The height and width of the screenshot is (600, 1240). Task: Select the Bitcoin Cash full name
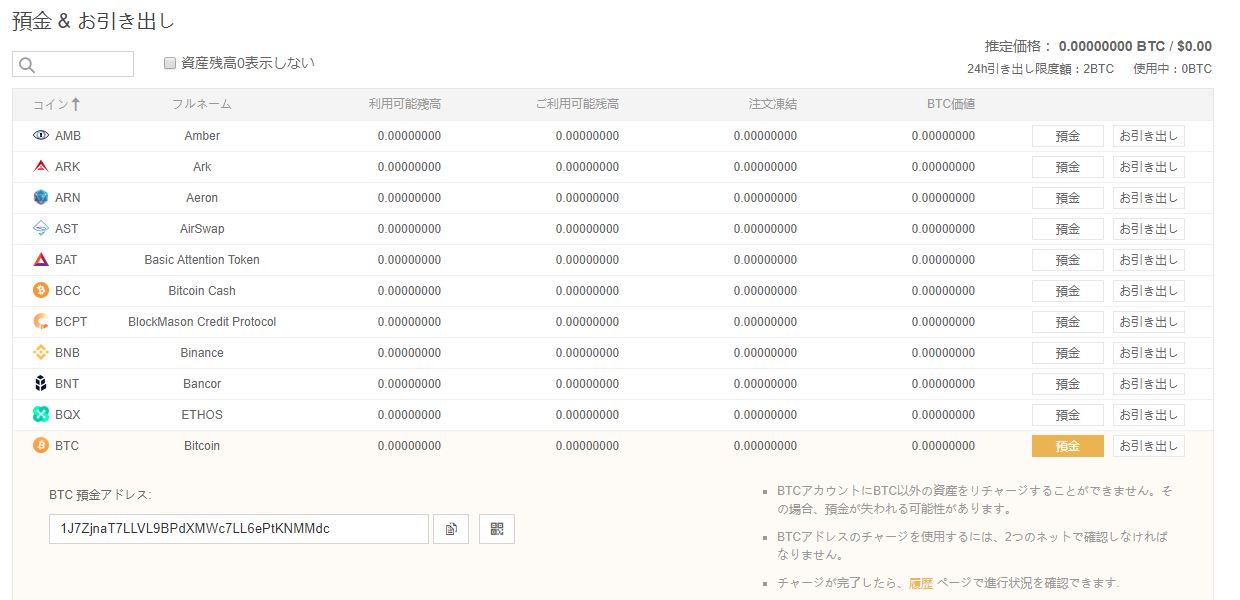[x=202, y=291]
